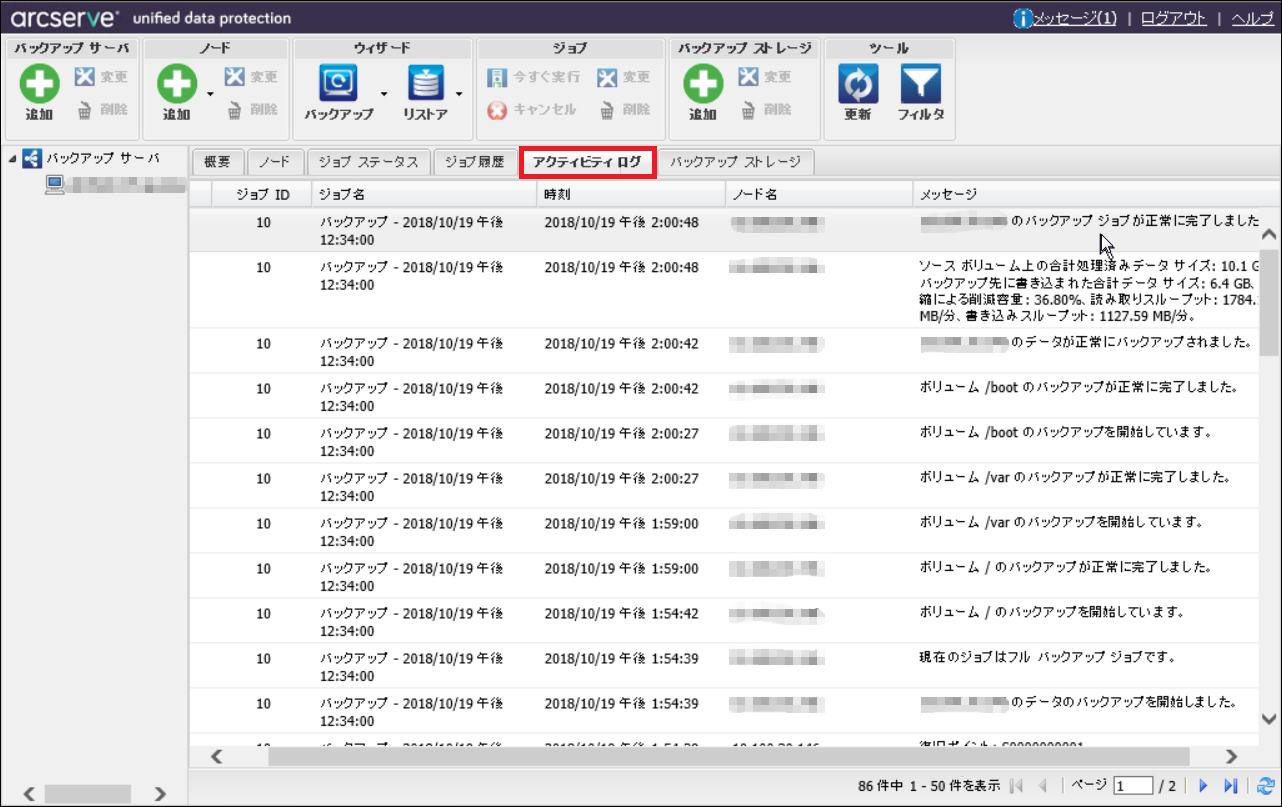This screenshot has width=1282, height=807.
Task: Click the refresh icon in the pagination bar
Action: (x=1266, y=786)
